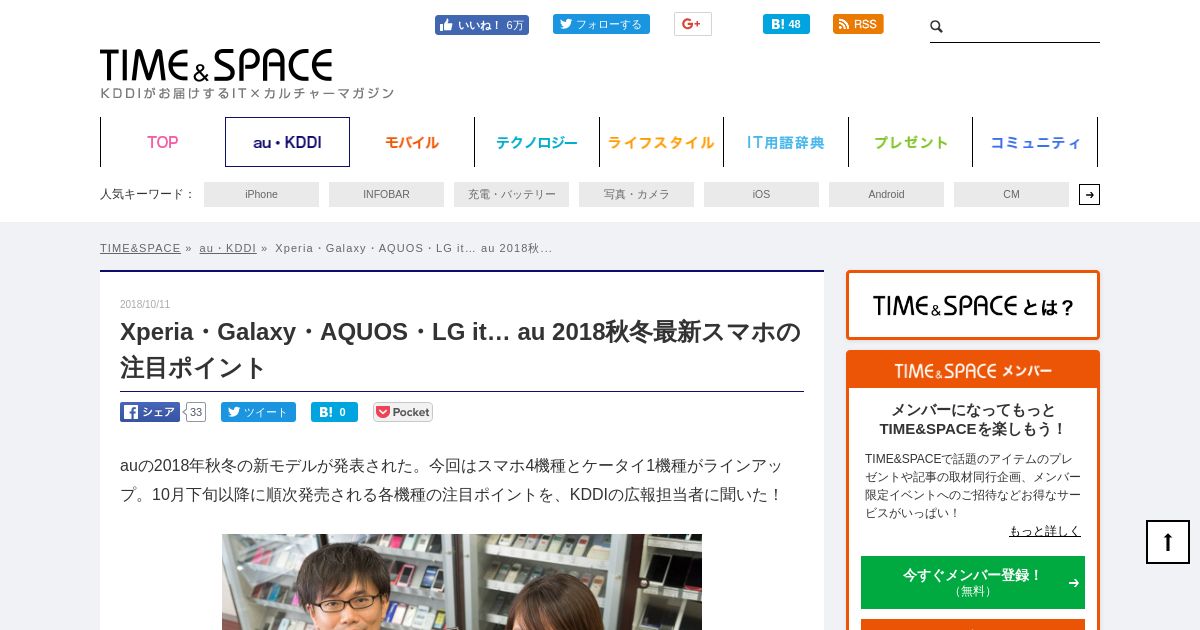1200x630 pixels.
Task: Open the プレゼント navigation tab
Action: pyautogui.click(x=911, y=142)
